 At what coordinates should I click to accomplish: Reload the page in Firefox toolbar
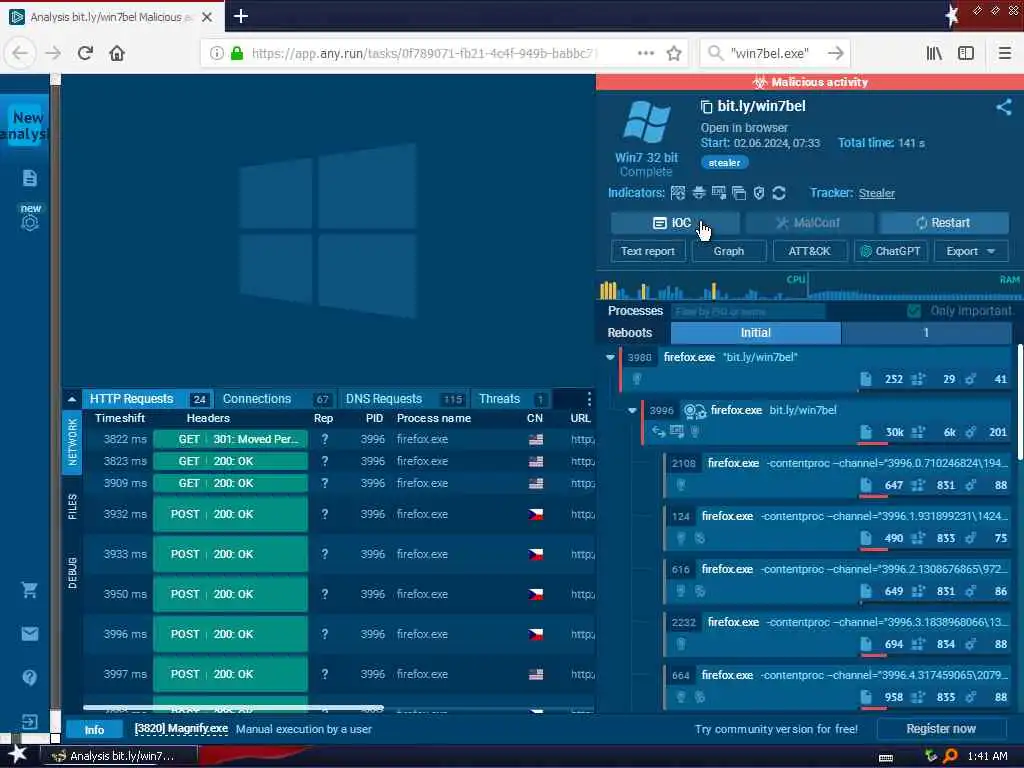tap(85, 53)
